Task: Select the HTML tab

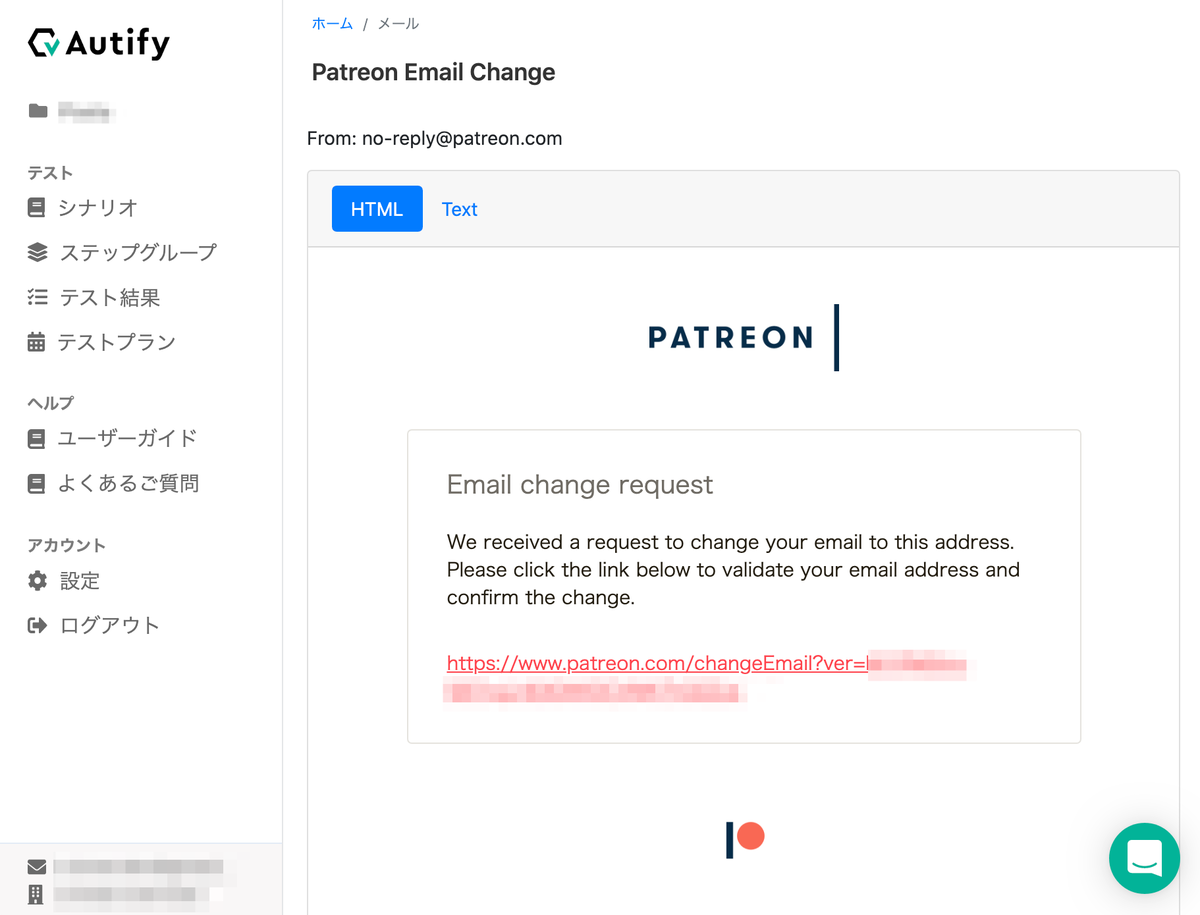Action: [x=377, y=209]
